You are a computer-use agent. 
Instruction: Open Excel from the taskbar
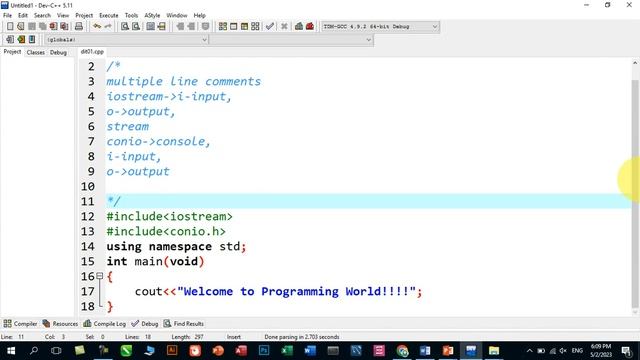pyautogui.click(x=287, y=351)
